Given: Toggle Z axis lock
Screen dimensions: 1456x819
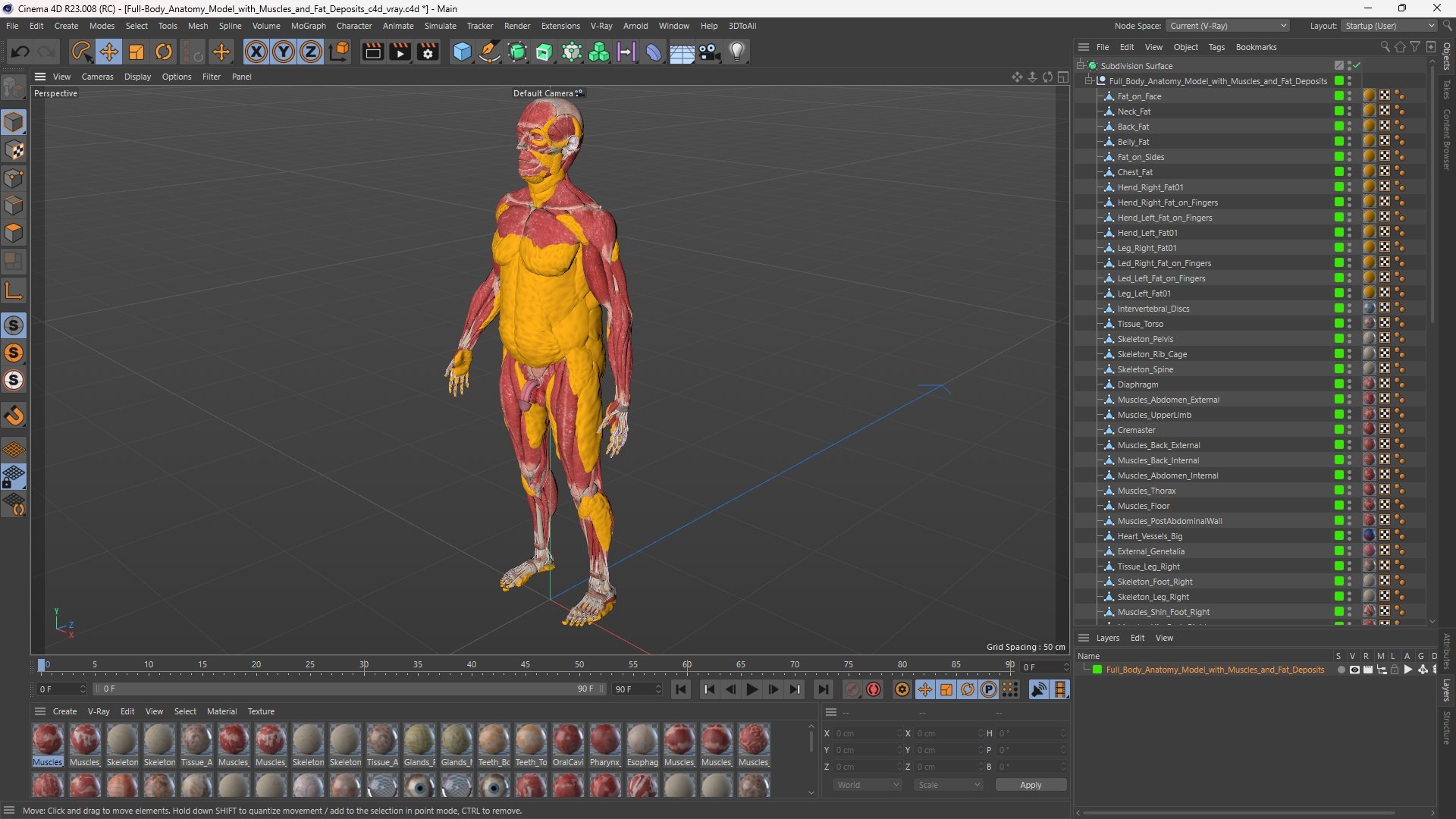Looking at the screenshot, I should 311,52.
